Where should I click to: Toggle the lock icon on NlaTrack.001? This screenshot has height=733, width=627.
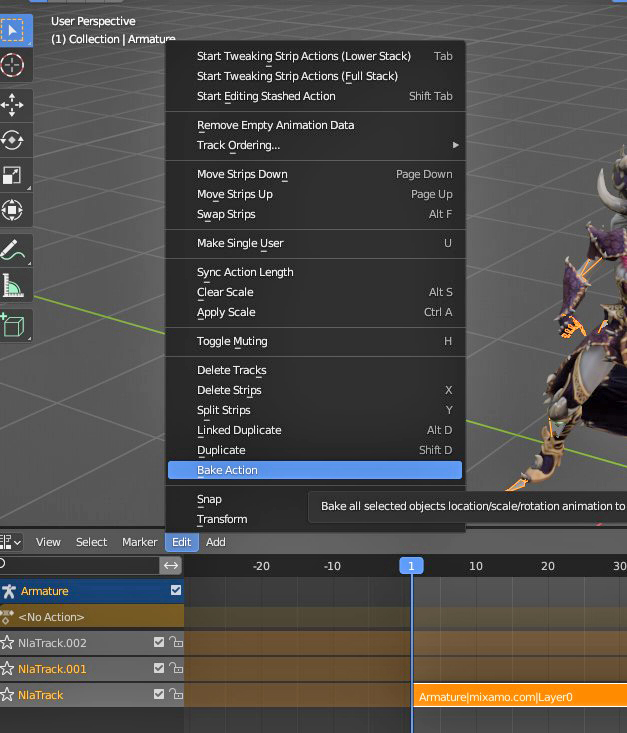tap(176, 668)
